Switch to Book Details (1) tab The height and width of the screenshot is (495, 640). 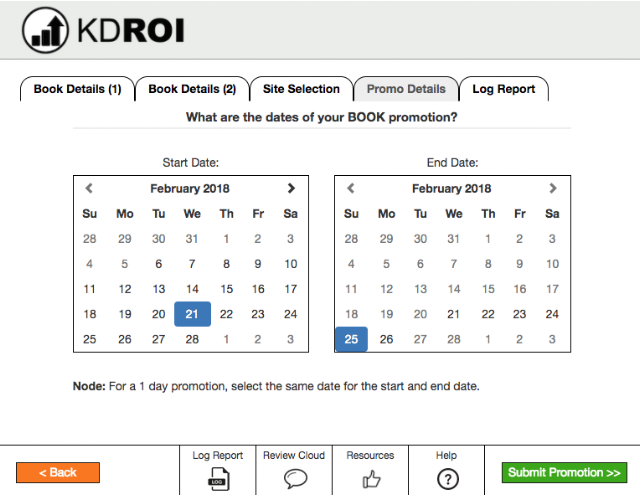[78, 89]
